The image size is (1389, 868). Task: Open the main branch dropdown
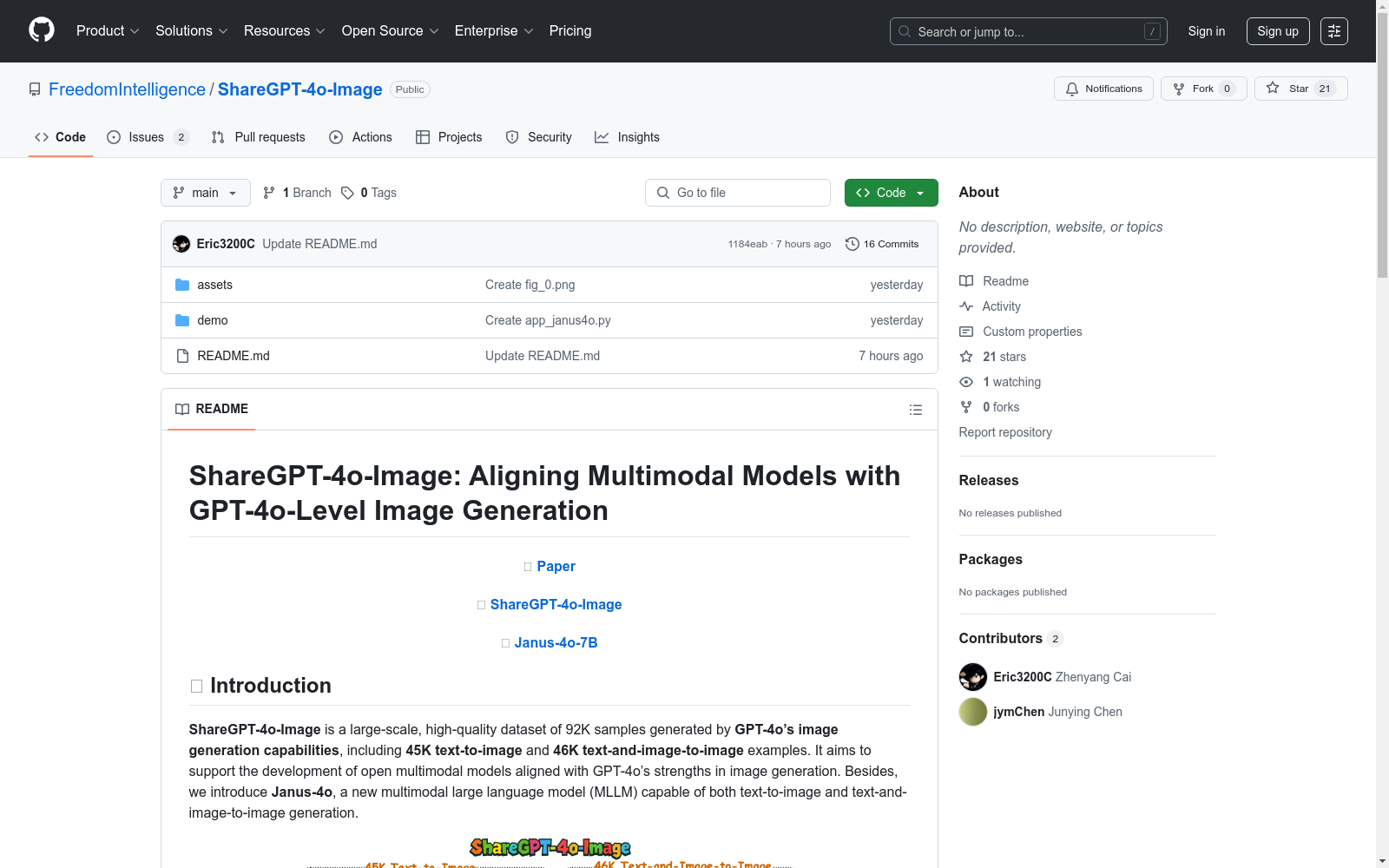(206, 193)
